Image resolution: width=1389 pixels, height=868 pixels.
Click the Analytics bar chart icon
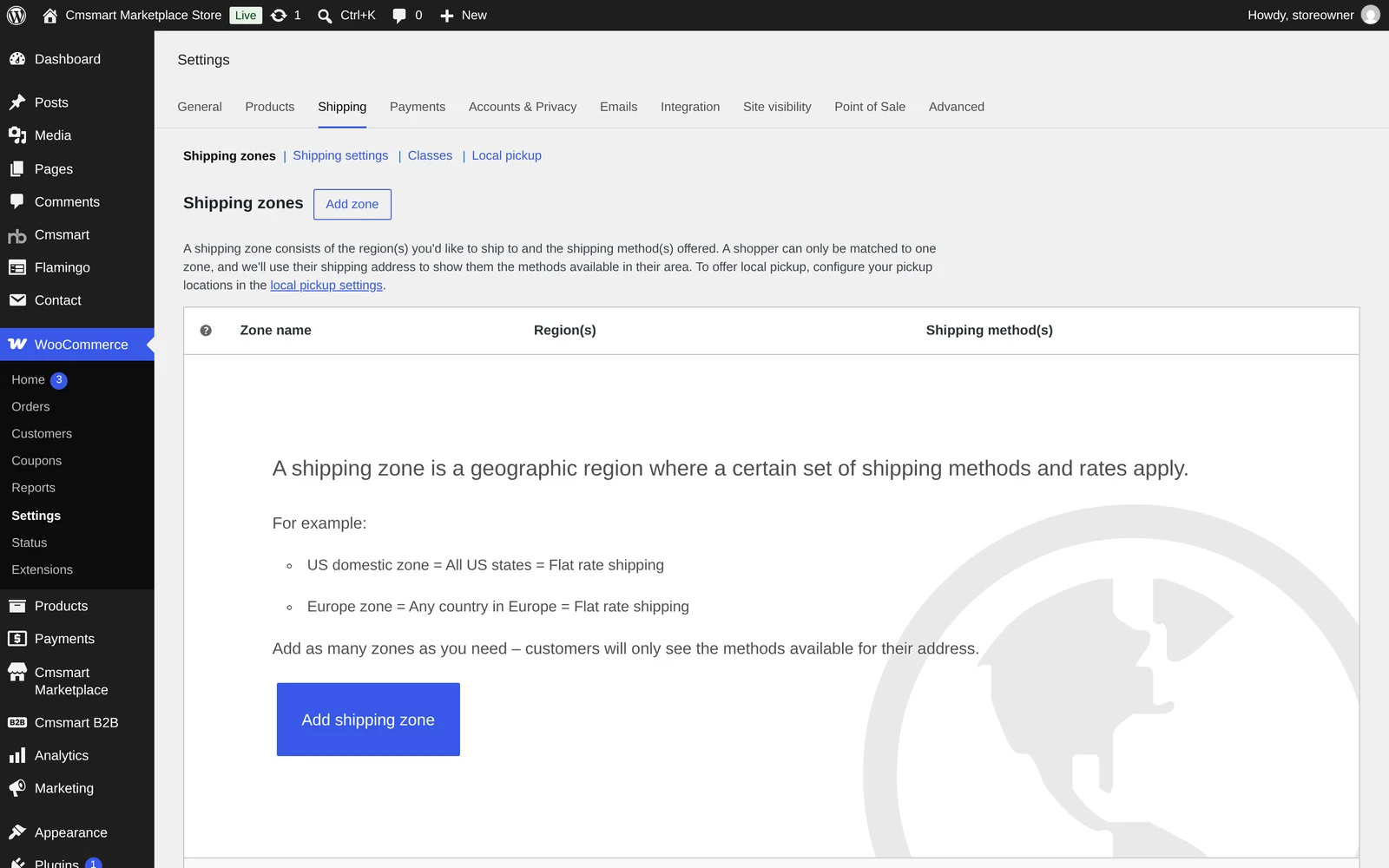[17, 755]
